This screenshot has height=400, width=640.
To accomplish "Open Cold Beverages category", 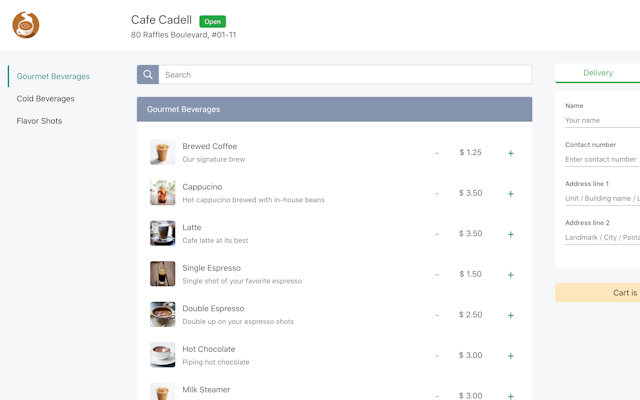I will click(45, 99).
